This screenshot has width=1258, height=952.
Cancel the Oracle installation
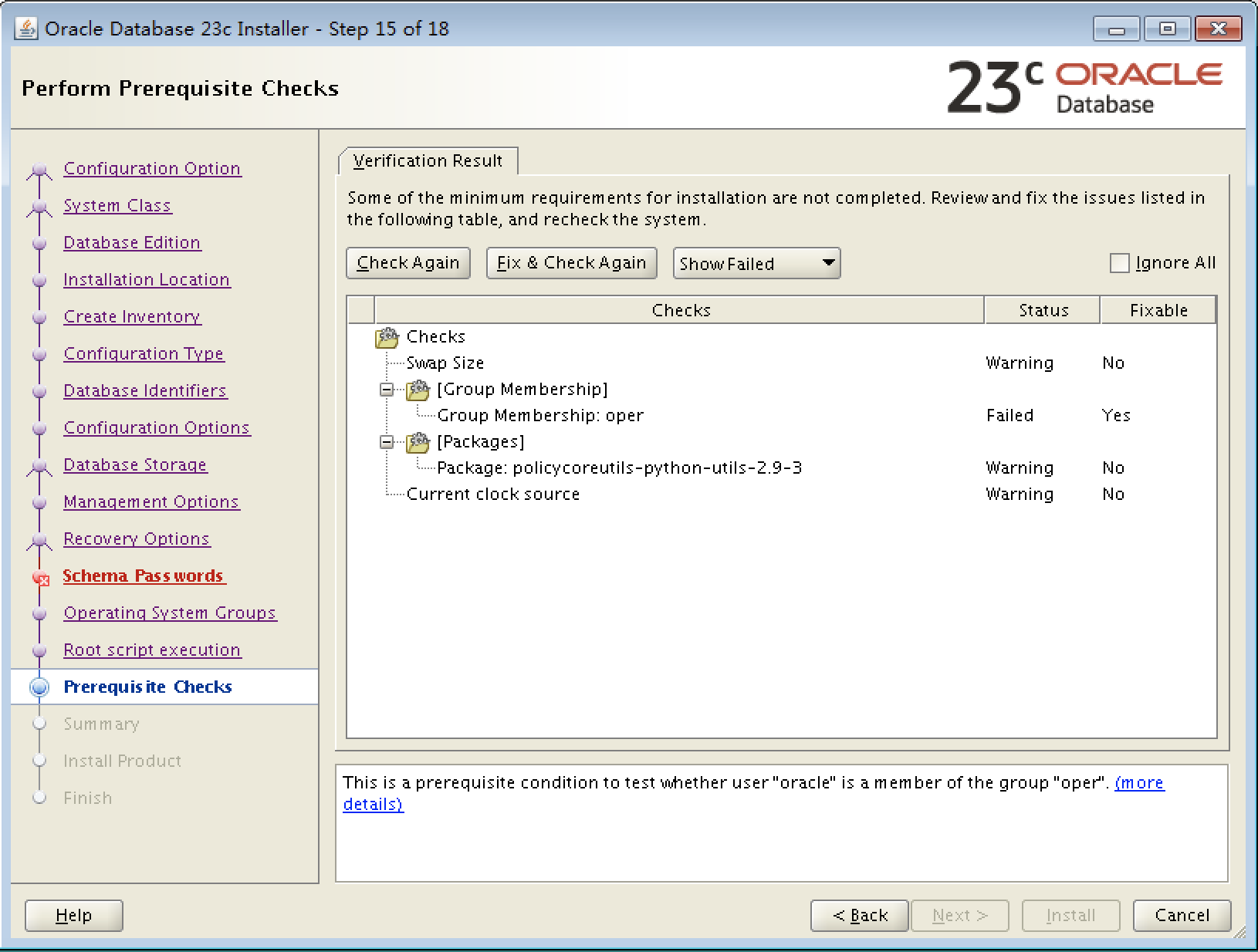(1182, 916)
